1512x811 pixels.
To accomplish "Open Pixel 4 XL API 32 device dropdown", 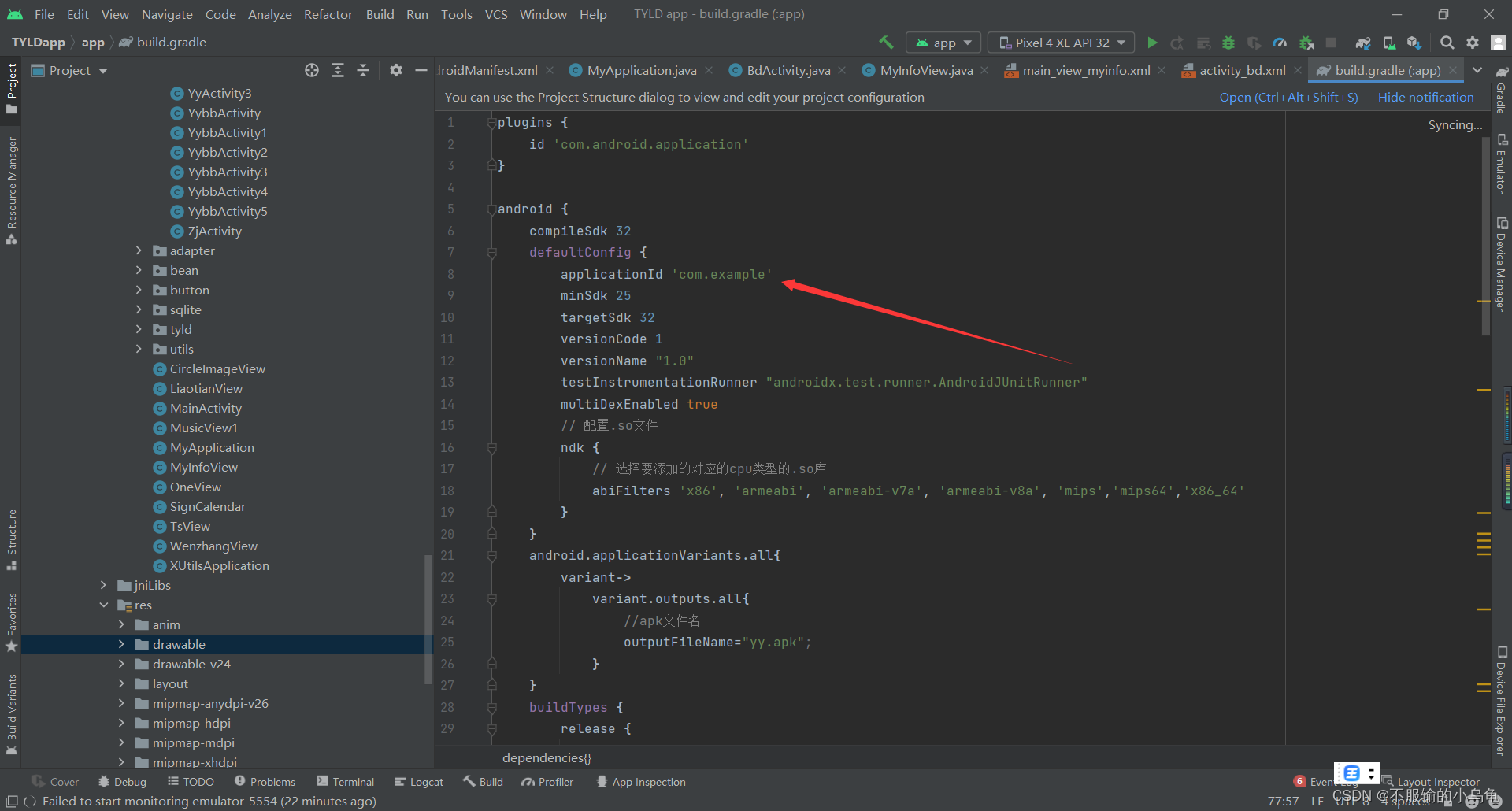I will [x=1062, y=43].
